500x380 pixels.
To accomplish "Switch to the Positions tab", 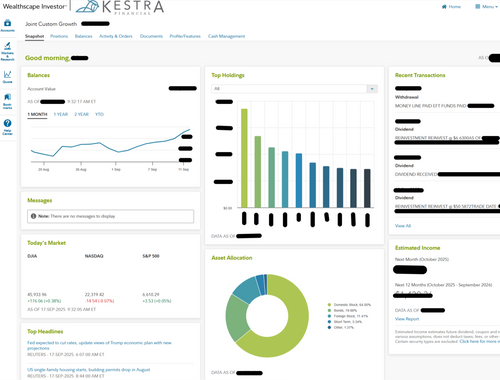I will [59, 36].
